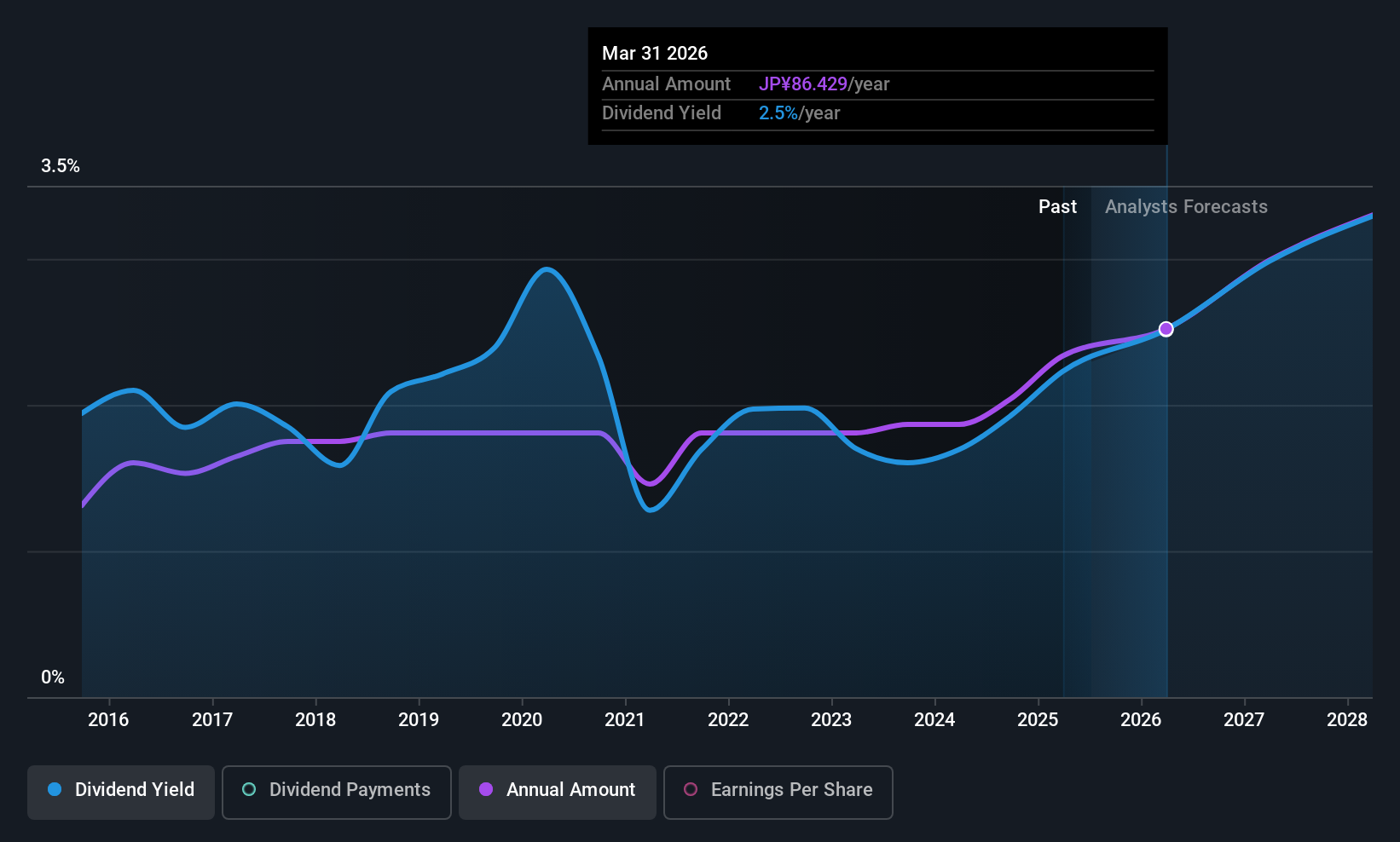Click the Dividend Yield label in the tooltip
This screenshot has width=1400, height=842.
(x=662, y=112)
